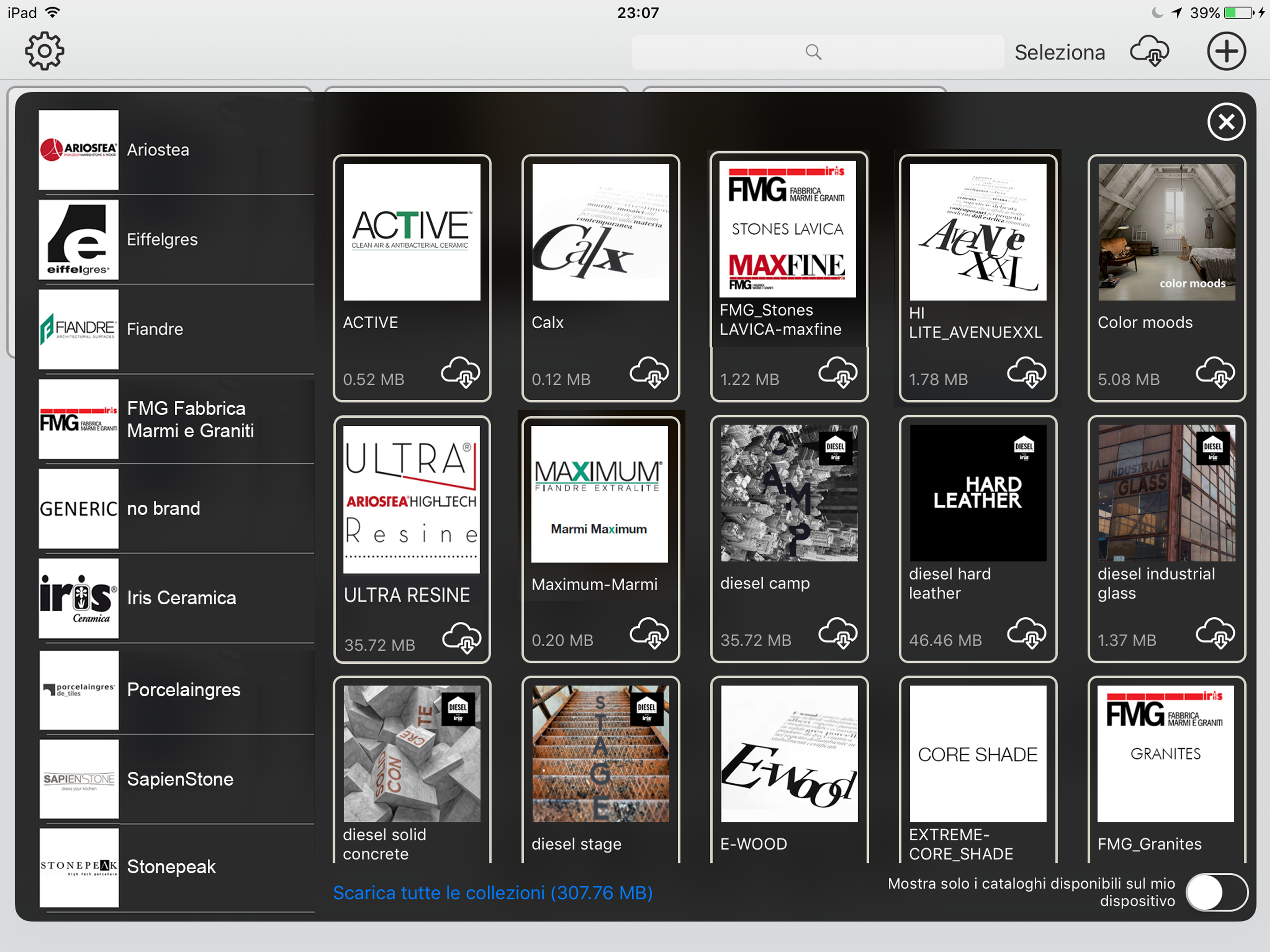The height and width of the screenshot is (952, 1270).
Task: Open the Color moods cover image
Action: (1167, 232)
